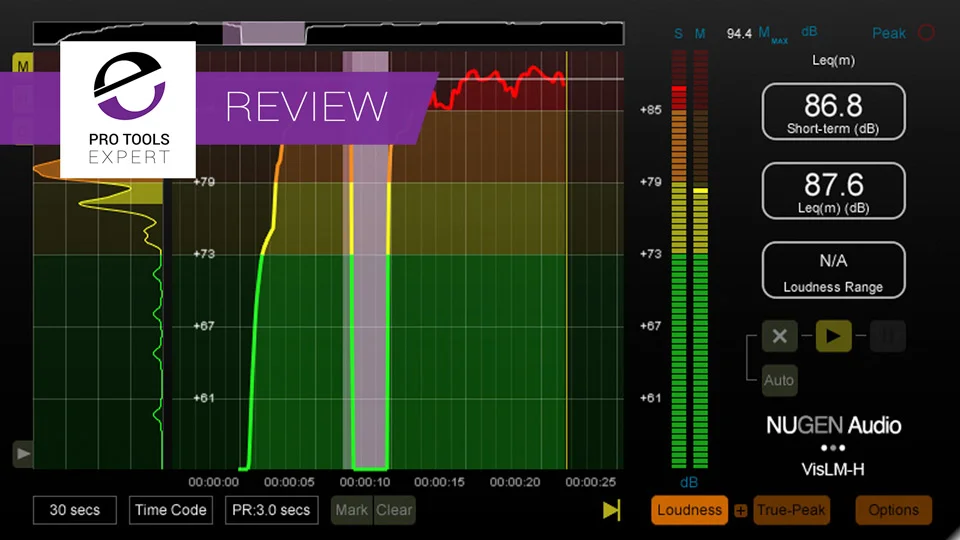960x540 pixels.
Task: Click the +67 meter scale label
Action: (651, 326)
